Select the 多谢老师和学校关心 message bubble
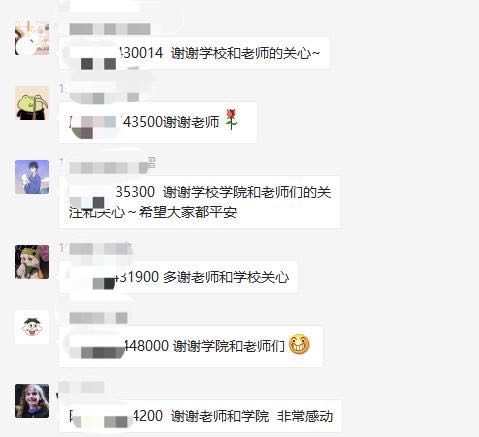 tap(178, 277)
